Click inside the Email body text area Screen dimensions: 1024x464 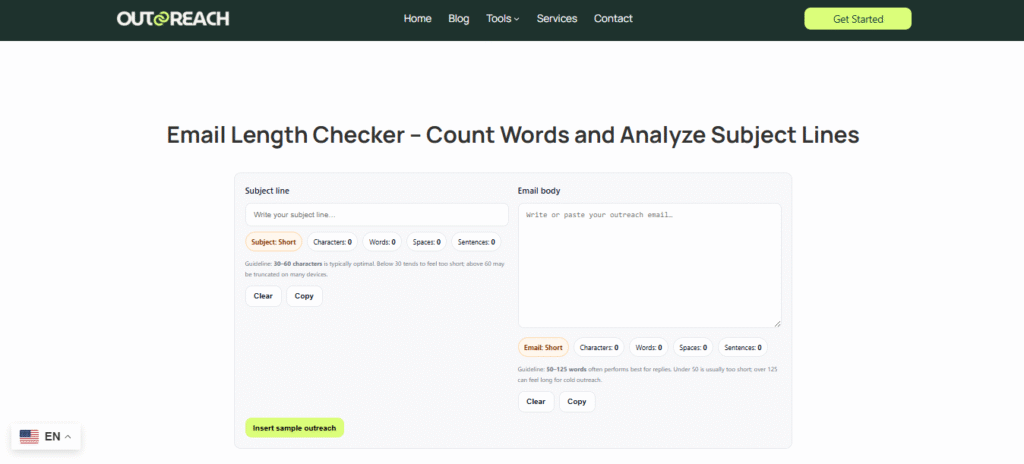649,265
